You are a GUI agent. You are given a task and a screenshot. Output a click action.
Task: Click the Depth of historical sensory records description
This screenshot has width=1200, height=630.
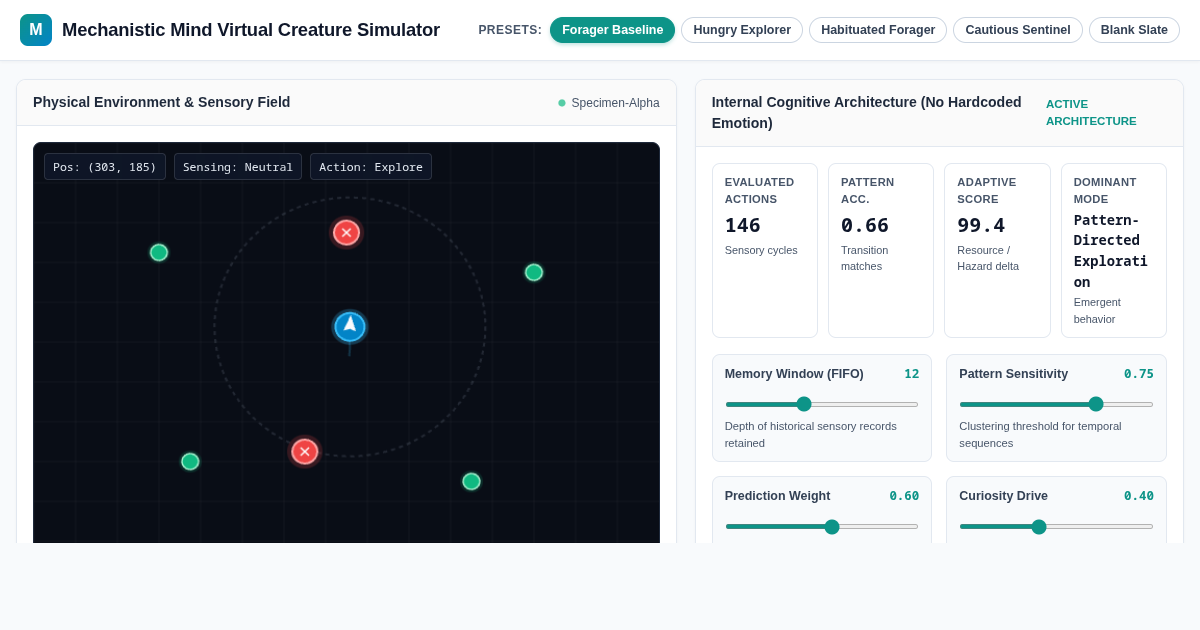pos(811,434)
